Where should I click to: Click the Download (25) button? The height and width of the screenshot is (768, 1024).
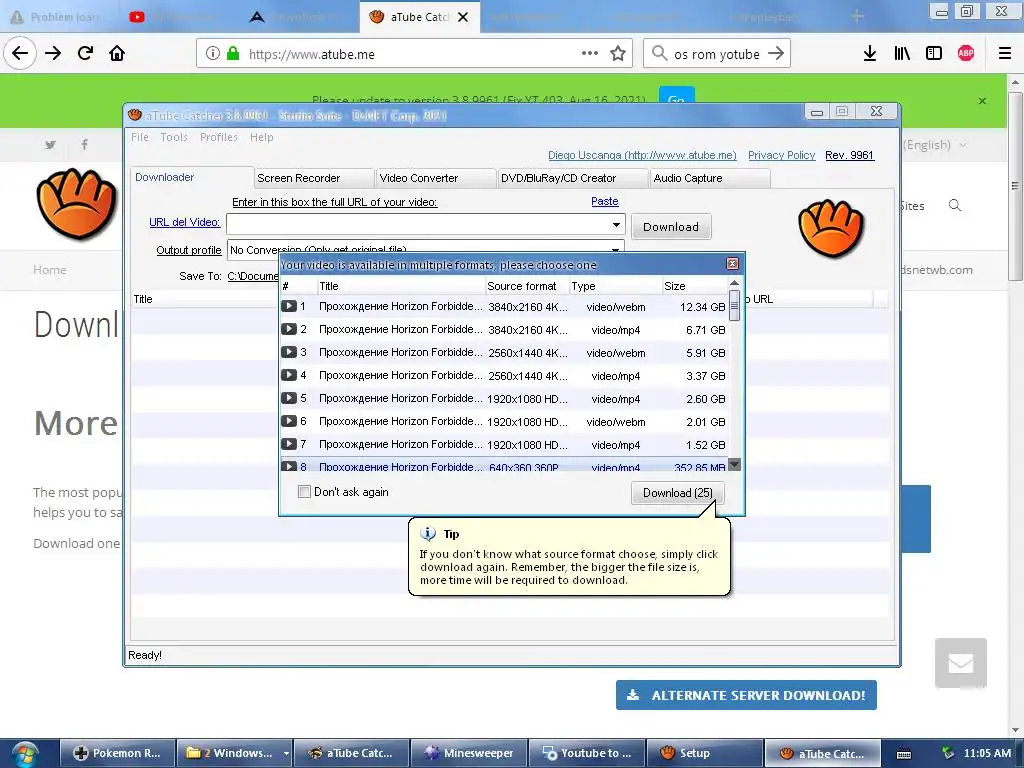(677, 492)
